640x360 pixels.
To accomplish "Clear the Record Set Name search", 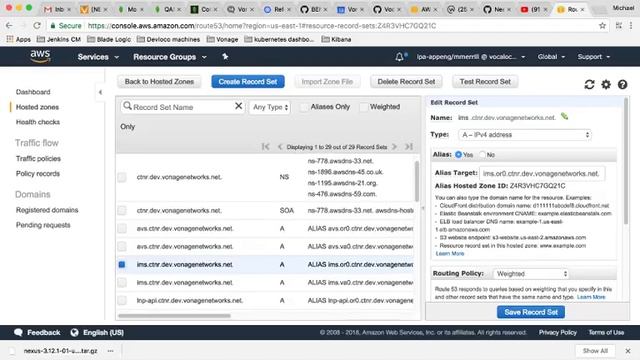I will pos(238,106).
